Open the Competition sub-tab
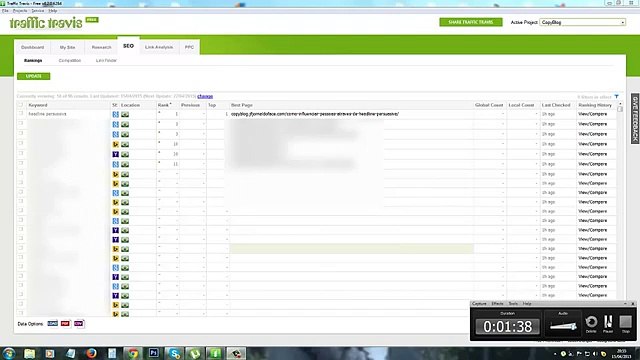This screenshot has width=640, height=360. [70, 60]
